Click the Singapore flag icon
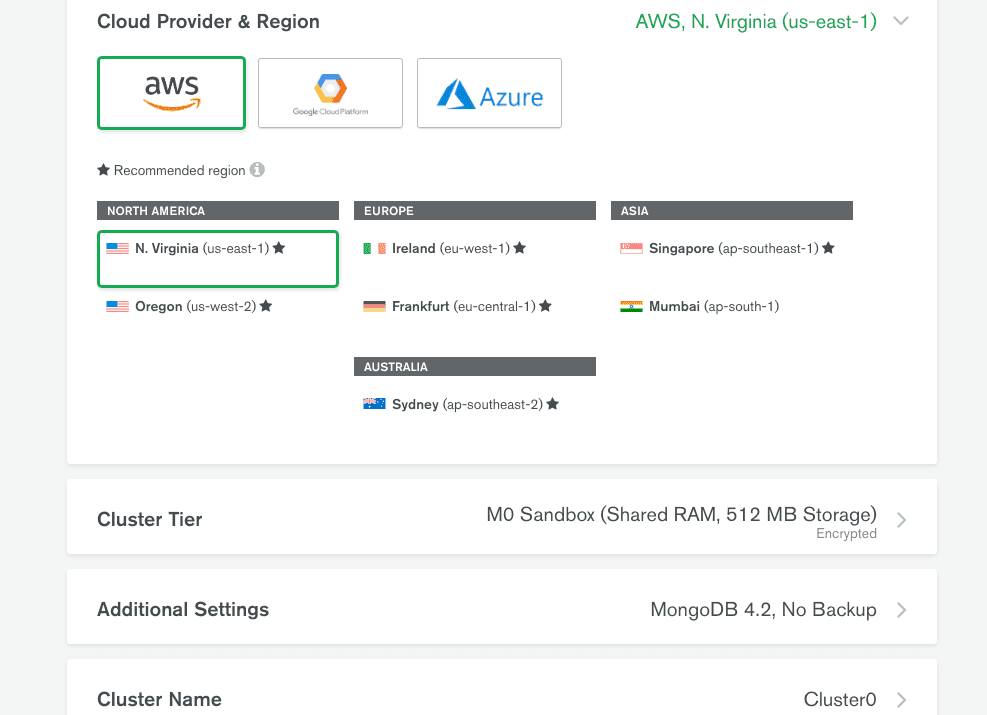The height and width of the screenshot is (715, 987). pyautogui.click(x=631, y=248)
